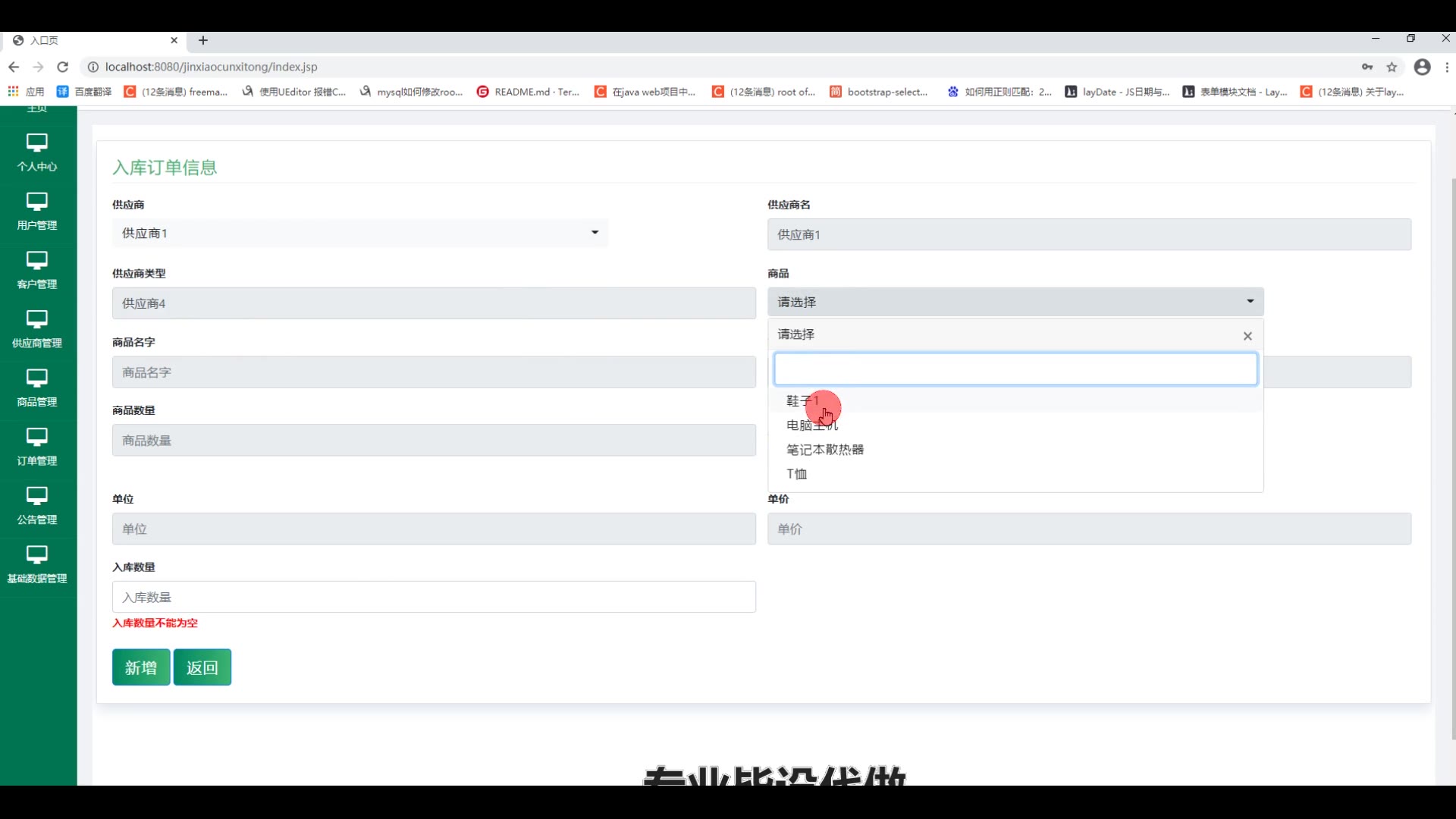Click the product search box

point(1015,369)
